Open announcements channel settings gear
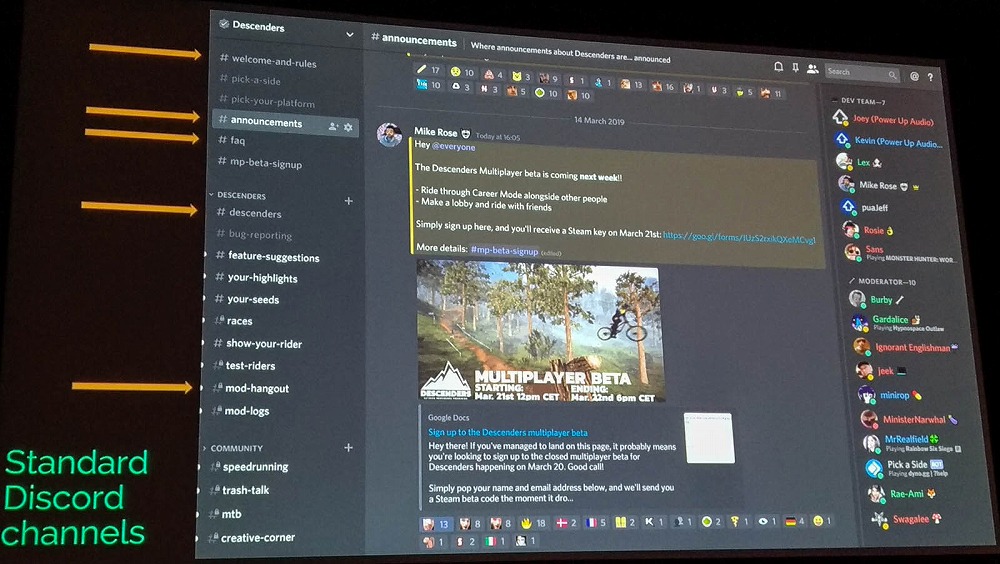The height and width of the screenshot is (564, 1000). click(348, 127)
